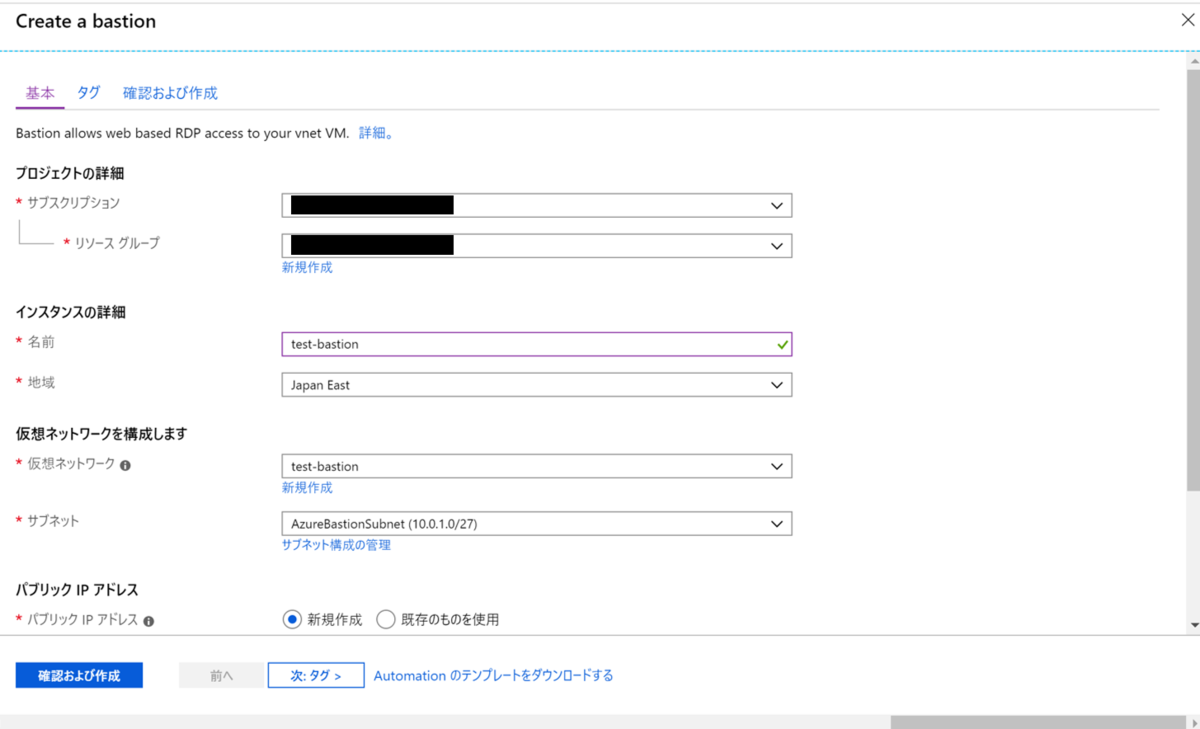Open サブネット構成の管理 link
The height and width of the screenshot is (729, 1200).
coord(336,545)
